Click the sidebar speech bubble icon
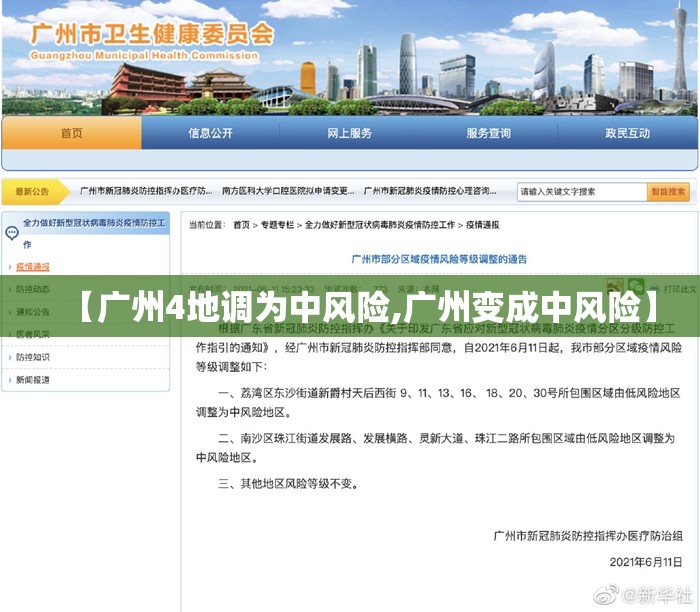 pos(12,233)
